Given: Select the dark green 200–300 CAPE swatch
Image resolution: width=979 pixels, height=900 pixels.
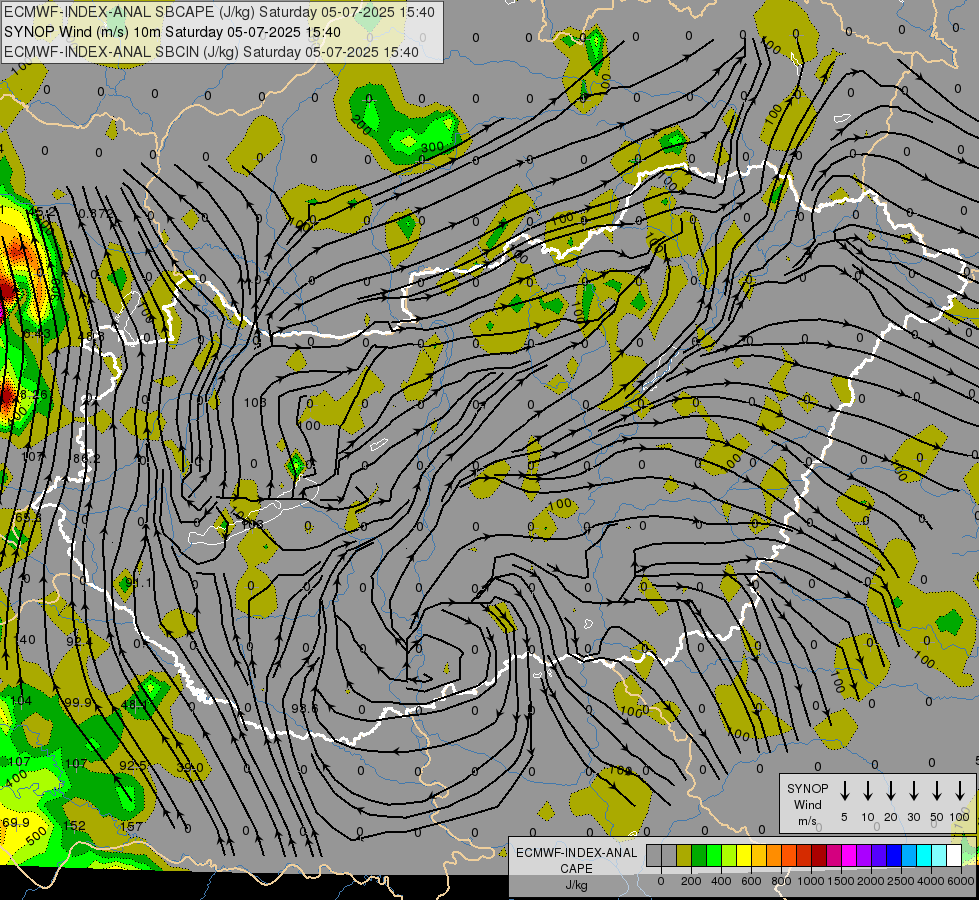Looking at the screenshot, I should tap(699, 855).
